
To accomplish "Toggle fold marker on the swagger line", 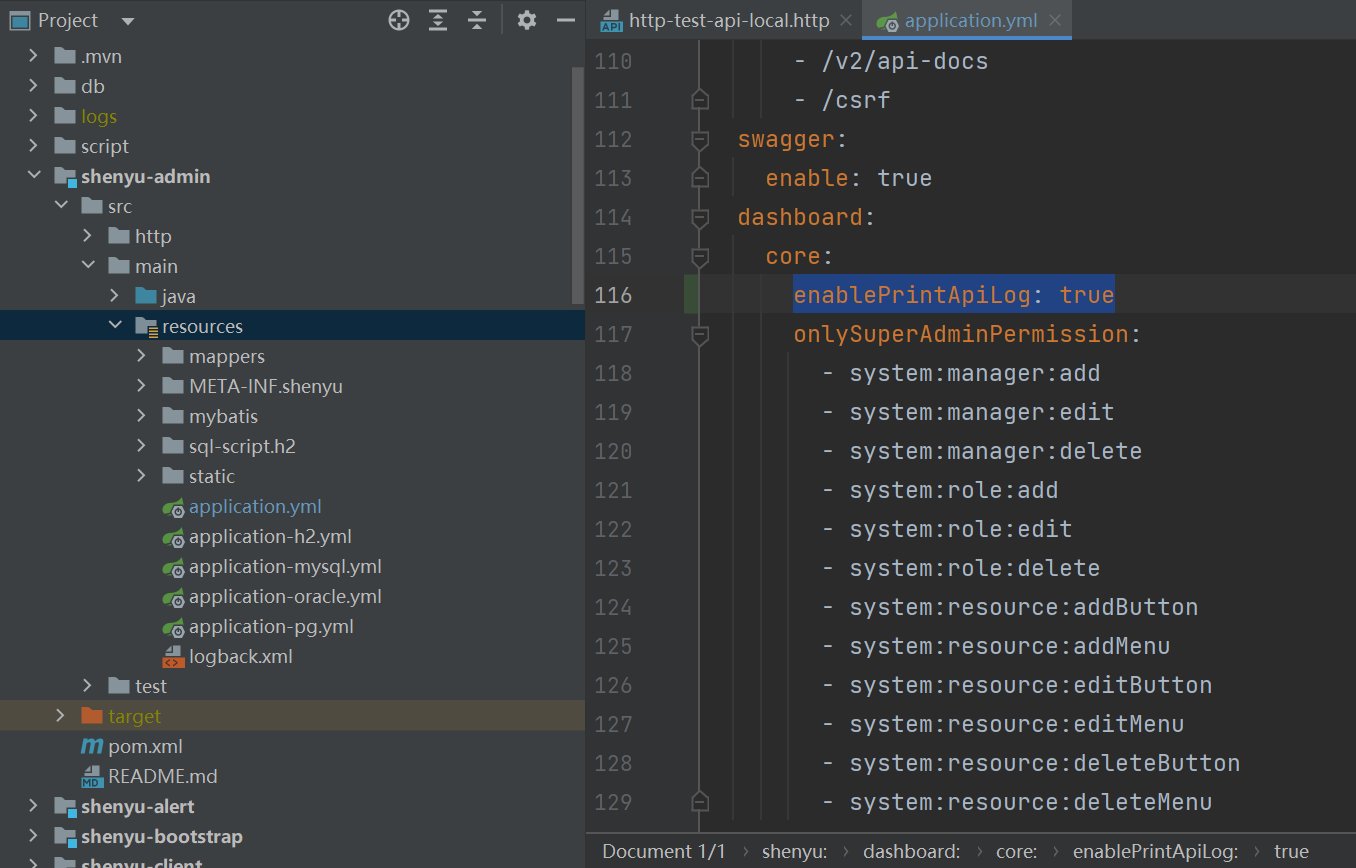I will 700,139.
